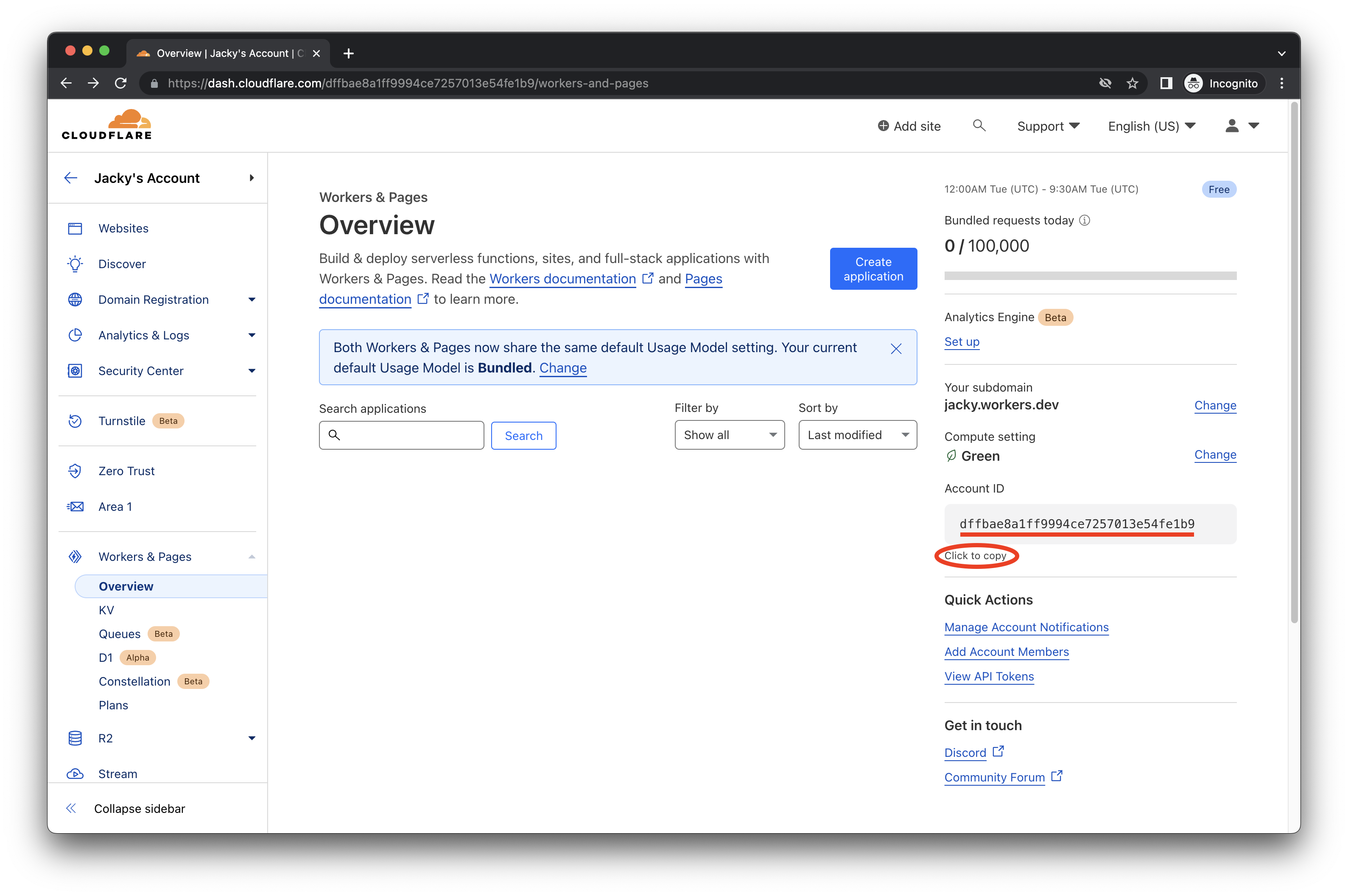Collapse the Workers & Pages section
This screenshot has width=1348, height=896.
252,557
